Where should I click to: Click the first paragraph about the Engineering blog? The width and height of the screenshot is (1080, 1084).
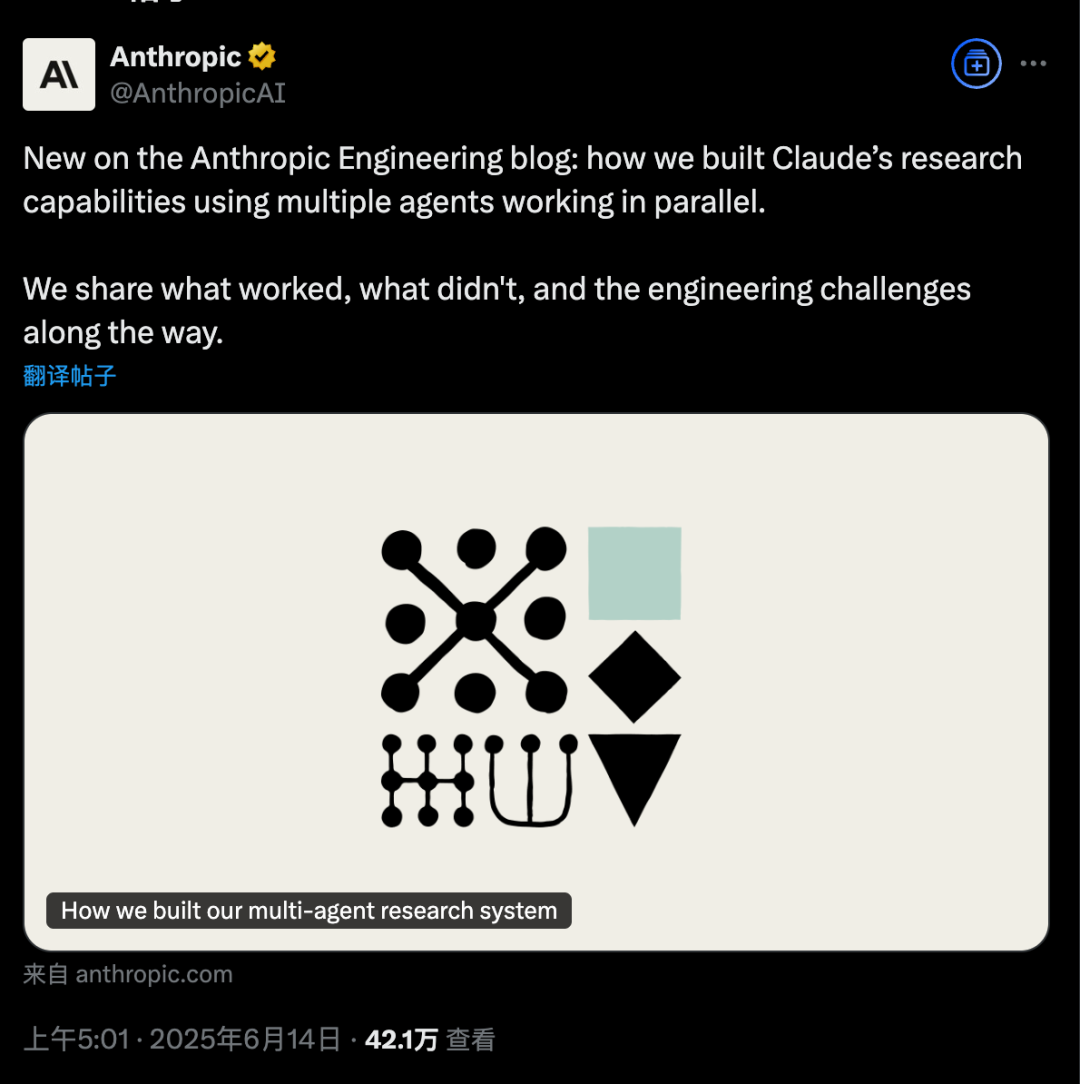[522, 180]
